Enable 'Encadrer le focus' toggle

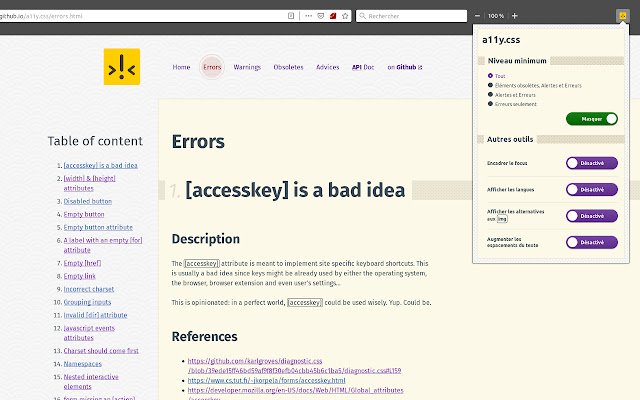pyautogui.click(x=592, y=163)
